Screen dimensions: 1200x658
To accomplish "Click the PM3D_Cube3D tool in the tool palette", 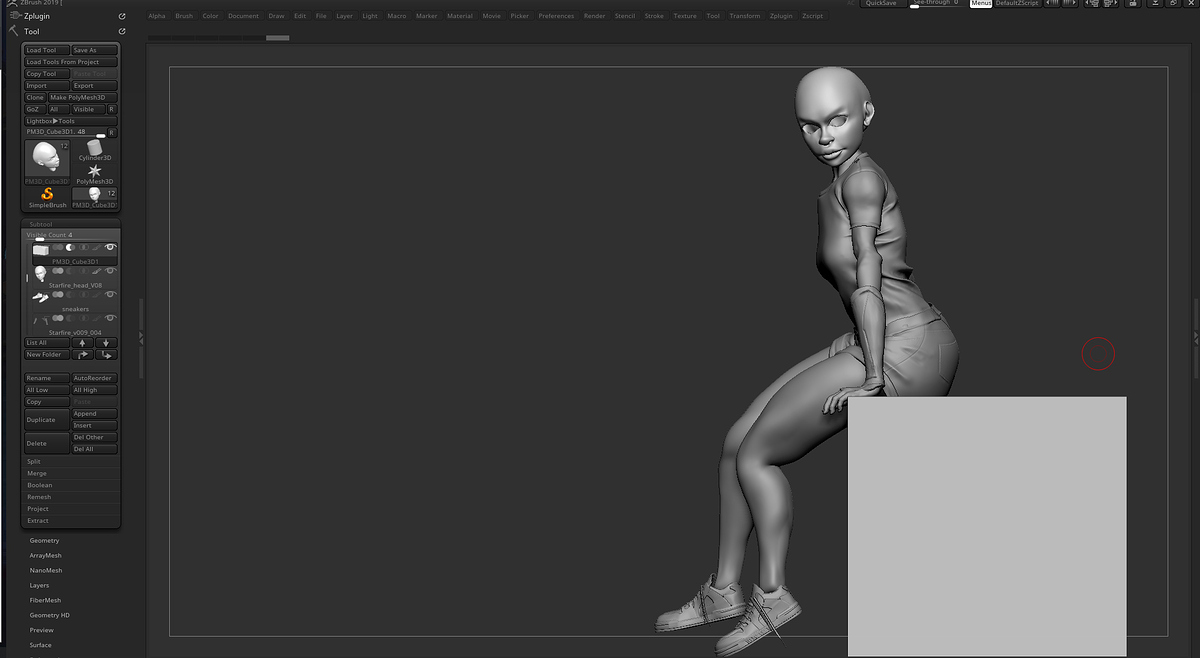I will pyautogui.click(x=94, y=194).
